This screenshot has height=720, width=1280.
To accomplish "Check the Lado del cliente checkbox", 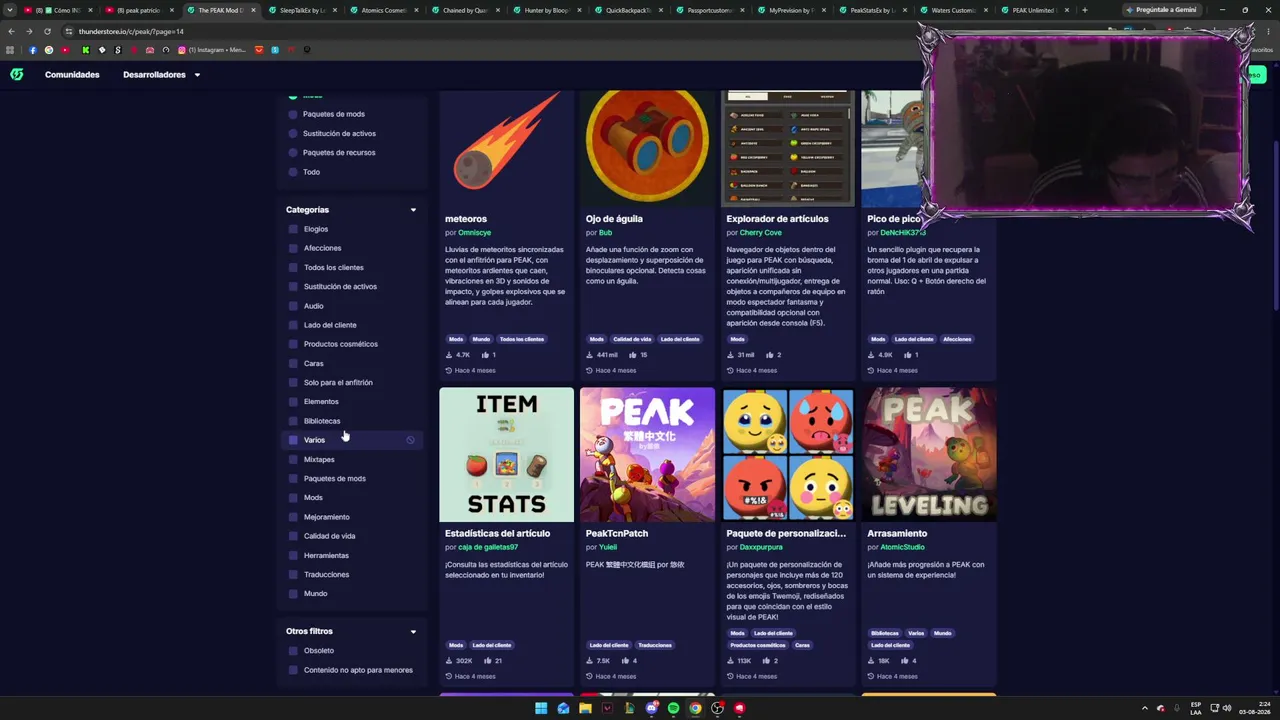I will (293, 325).
